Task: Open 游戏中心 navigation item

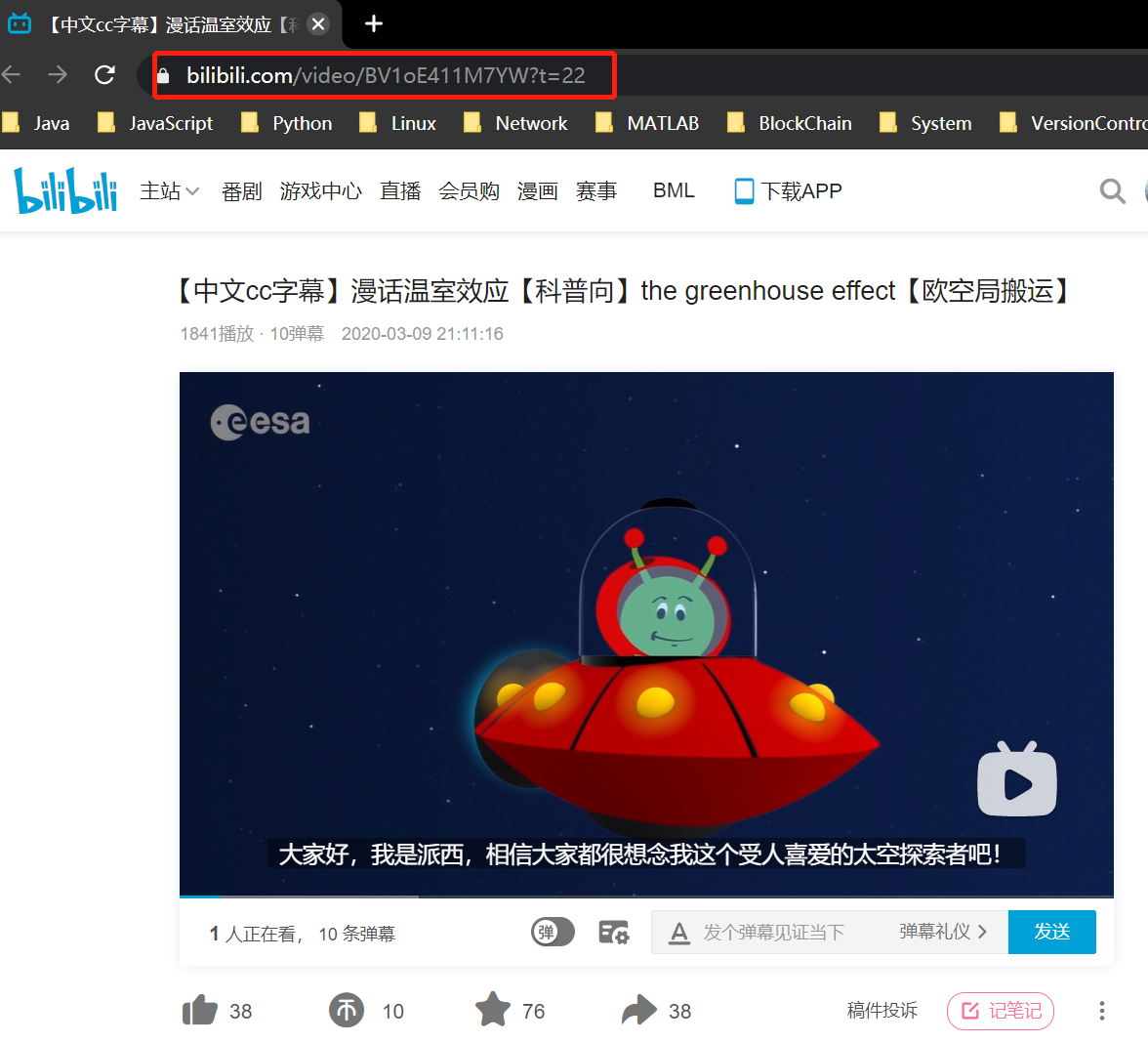Action: click(x=320, y=191)
